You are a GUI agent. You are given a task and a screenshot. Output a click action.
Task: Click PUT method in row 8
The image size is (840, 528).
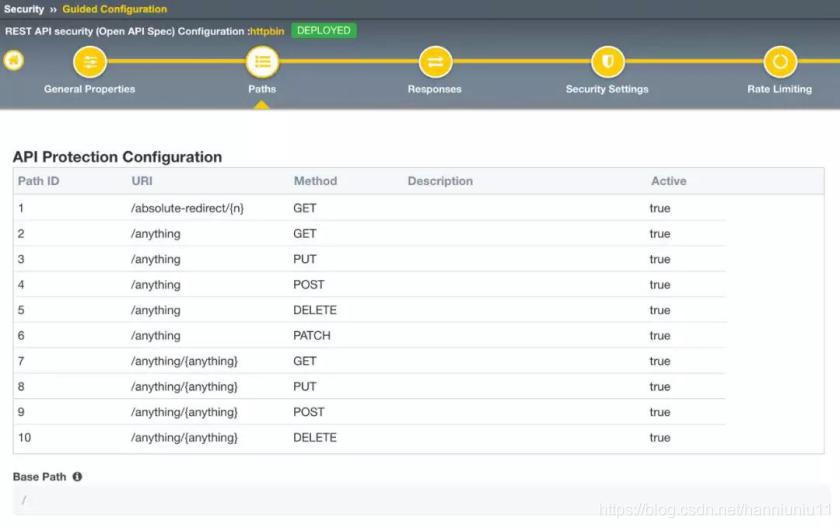(305, 387)
